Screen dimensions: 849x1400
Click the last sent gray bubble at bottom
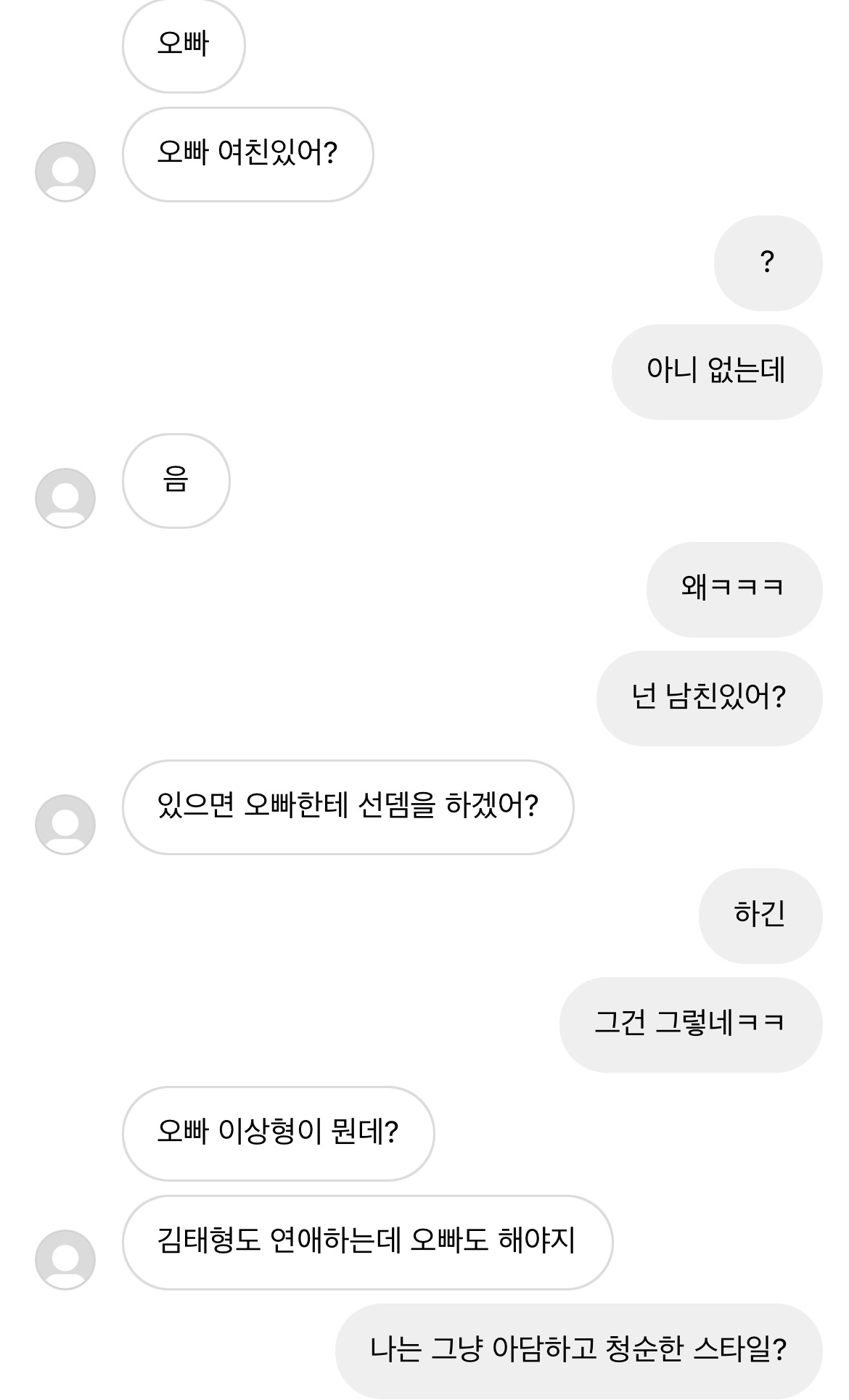click(578, 1351)
